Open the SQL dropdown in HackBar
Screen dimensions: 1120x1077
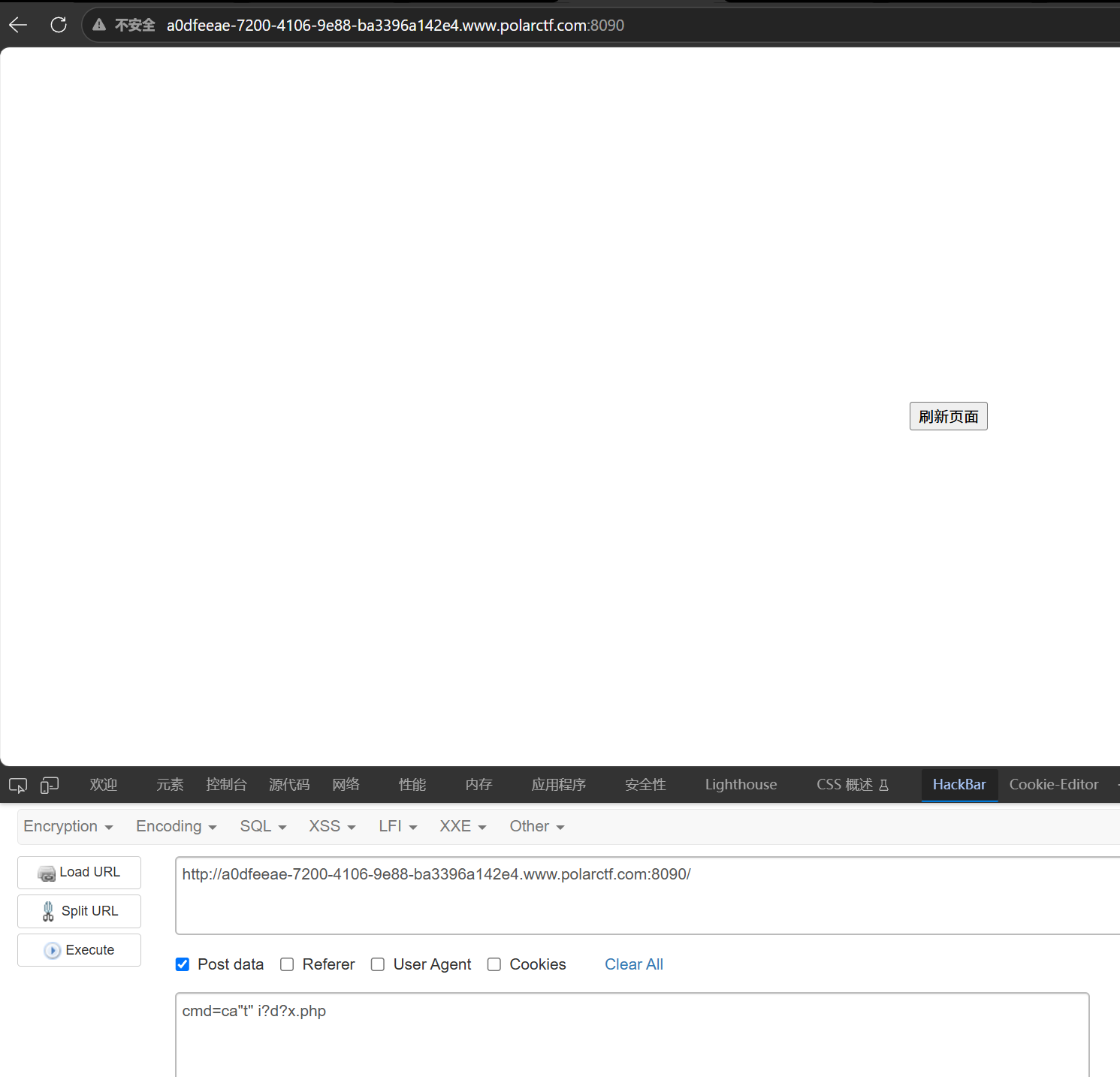click(x=263, y=826)
